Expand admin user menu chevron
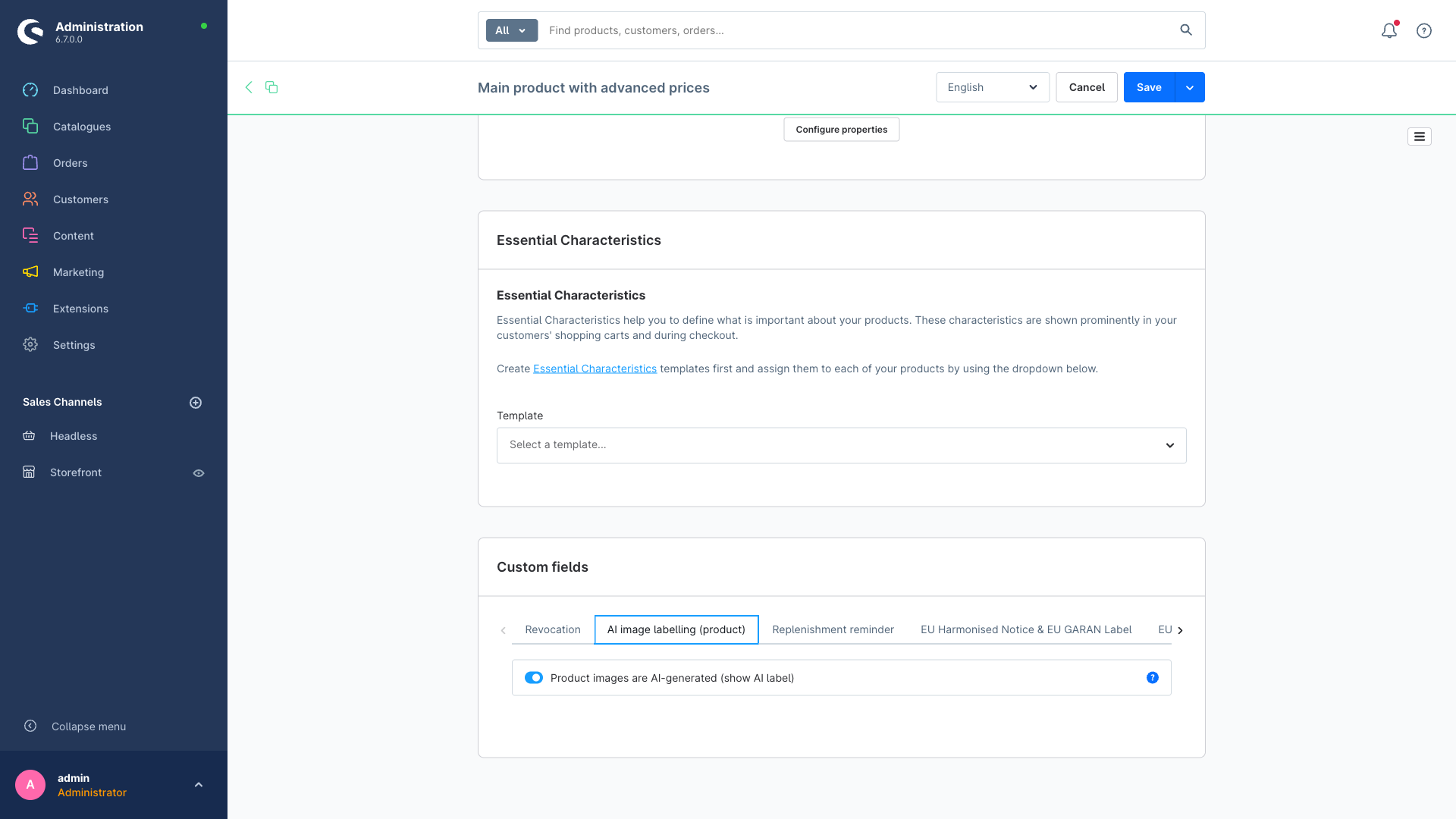This screenshot has height=819, width=1456. [x=199, y=785]
